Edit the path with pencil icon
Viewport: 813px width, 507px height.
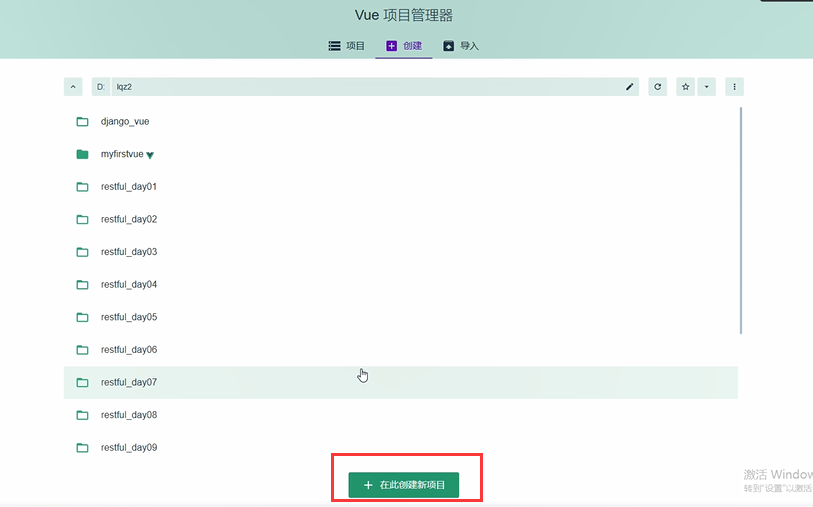[629, 87]
